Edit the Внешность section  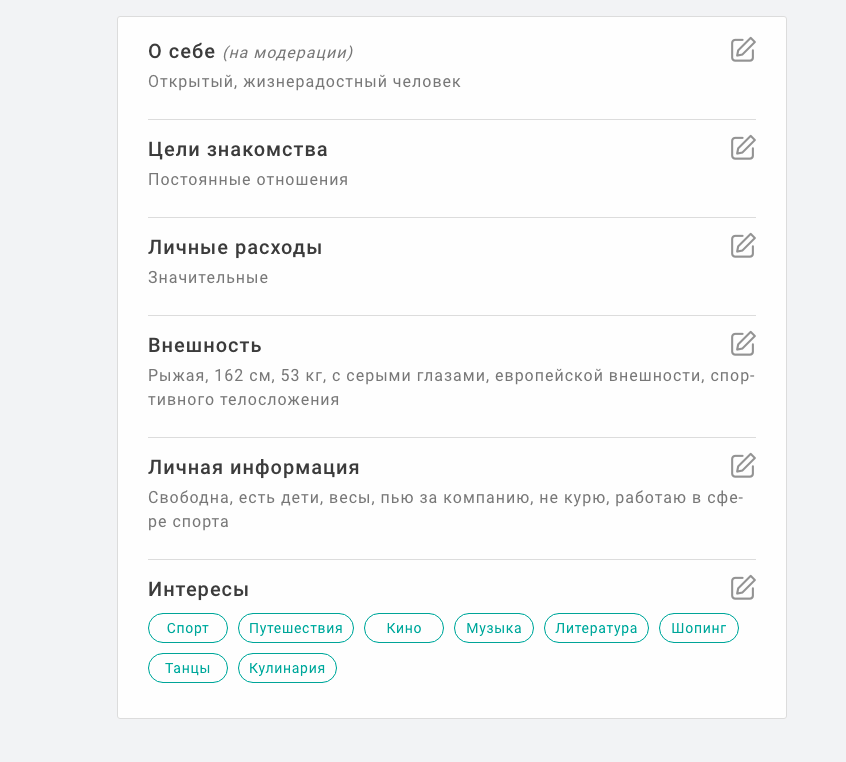743,344
